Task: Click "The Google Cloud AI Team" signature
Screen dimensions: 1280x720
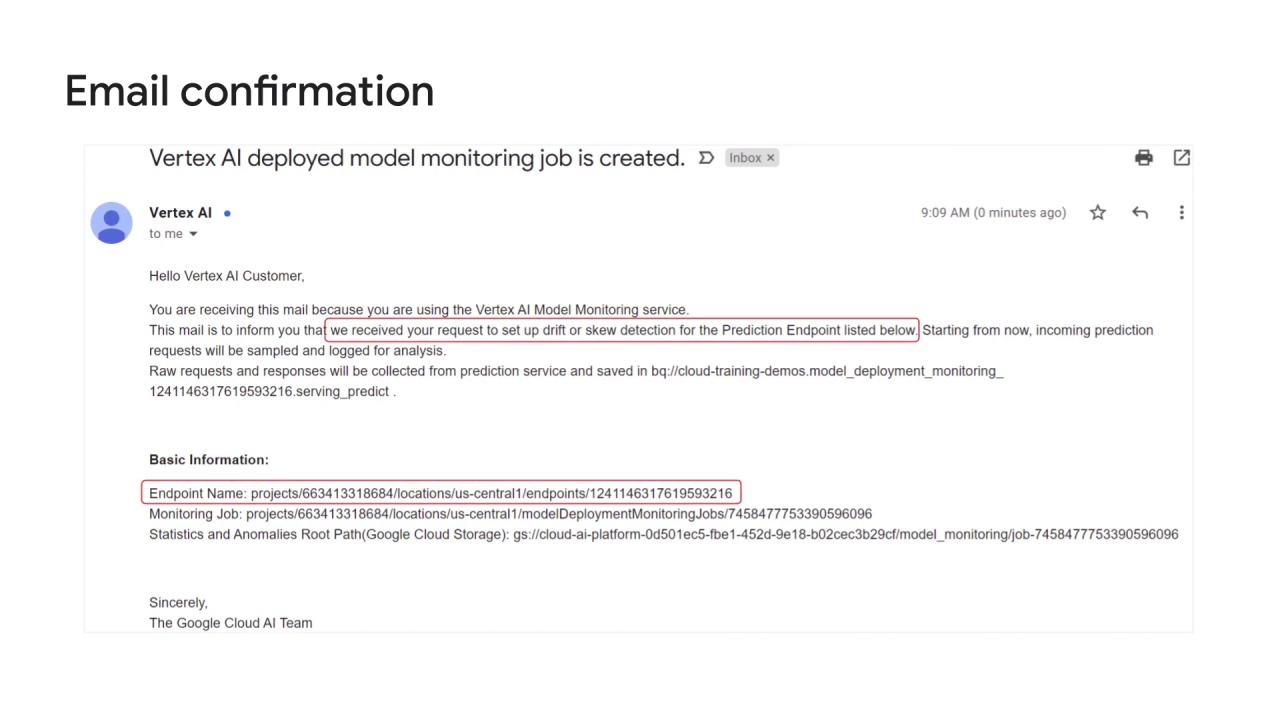Action: coord(231,623)
